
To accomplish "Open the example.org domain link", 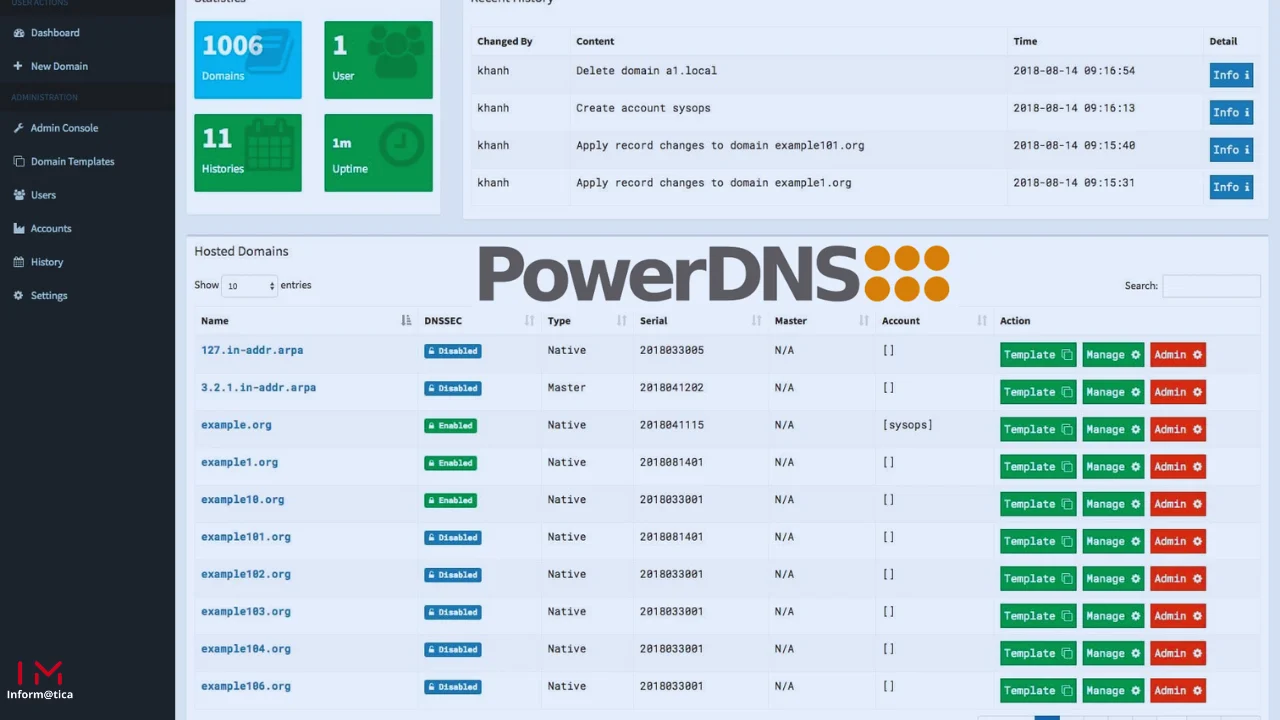I will (x=236, y=425).
